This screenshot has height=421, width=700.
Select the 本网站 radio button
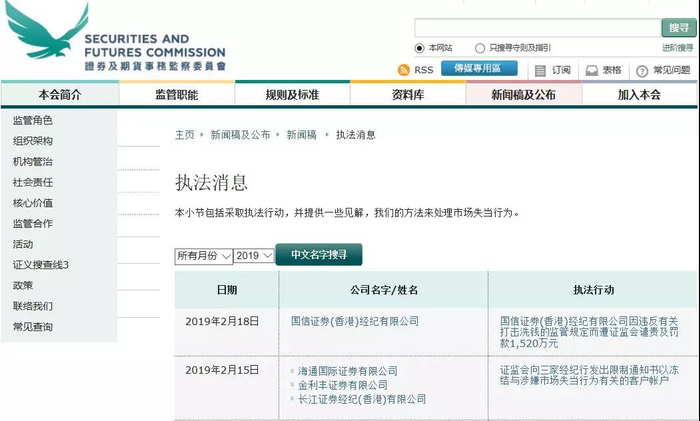tap(419, 48)
